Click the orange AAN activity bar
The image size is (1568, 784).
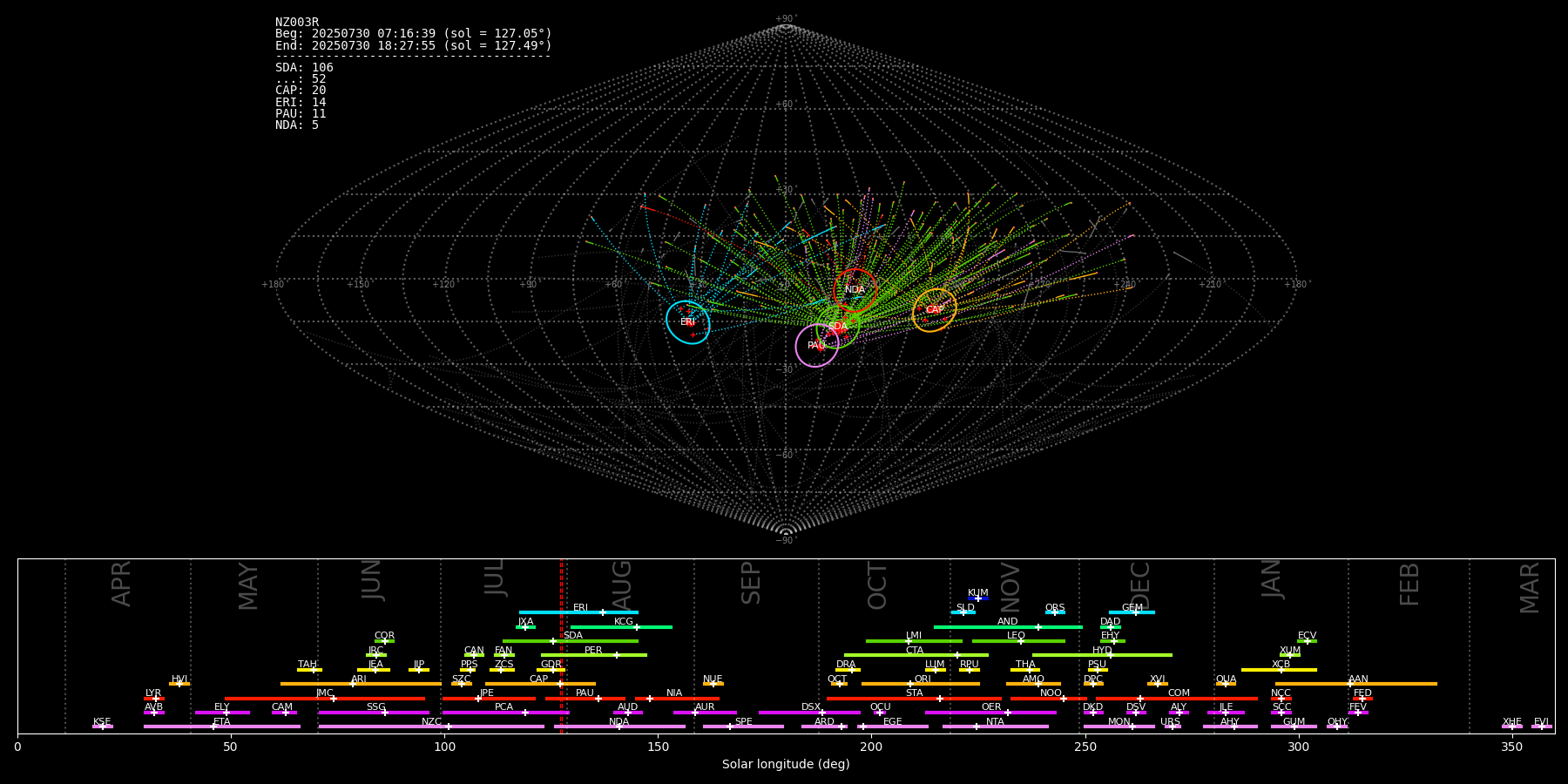click(x=1356, y=684)
